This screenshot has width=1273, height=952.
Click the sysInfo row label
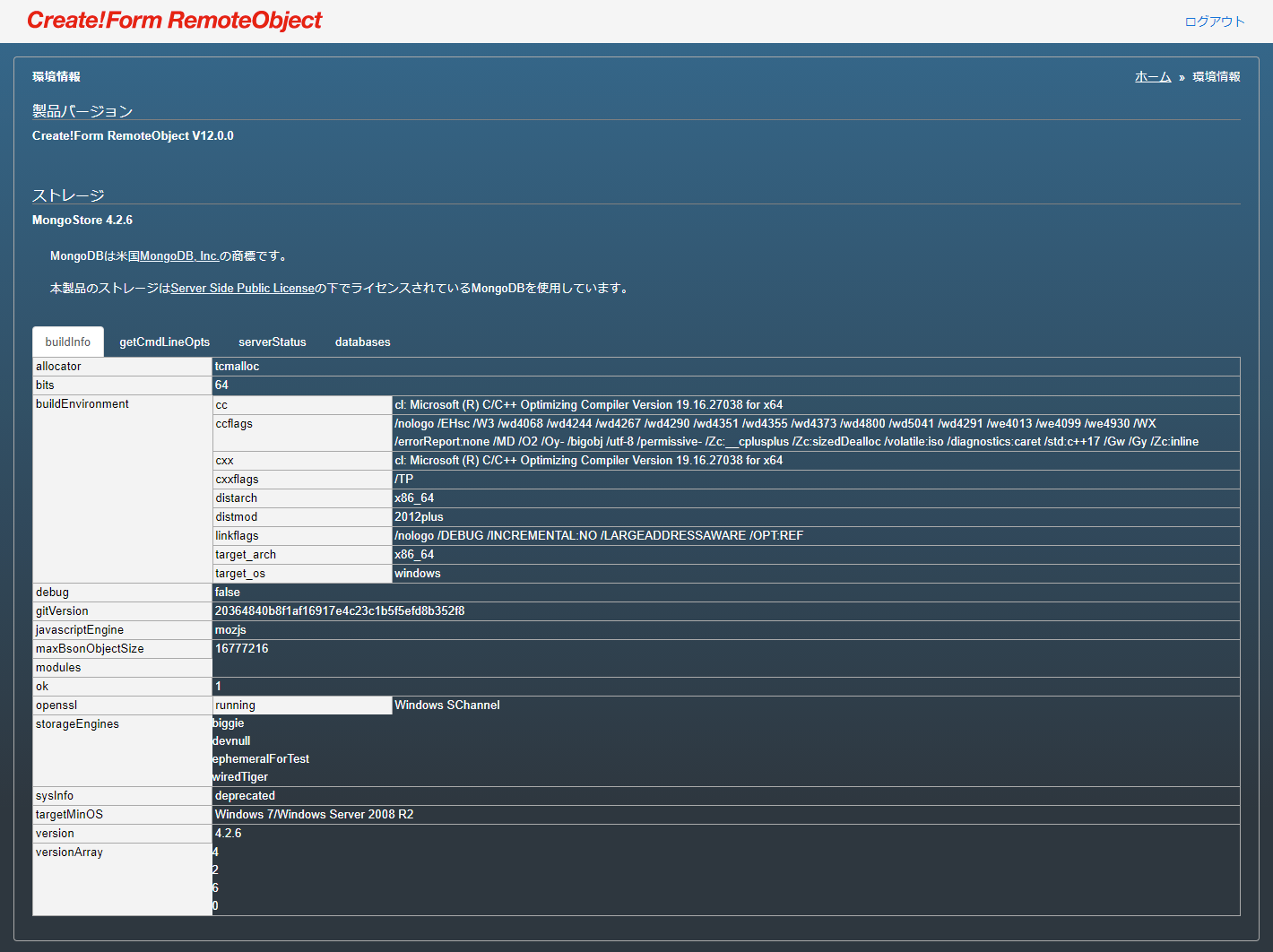click(123, 796)
